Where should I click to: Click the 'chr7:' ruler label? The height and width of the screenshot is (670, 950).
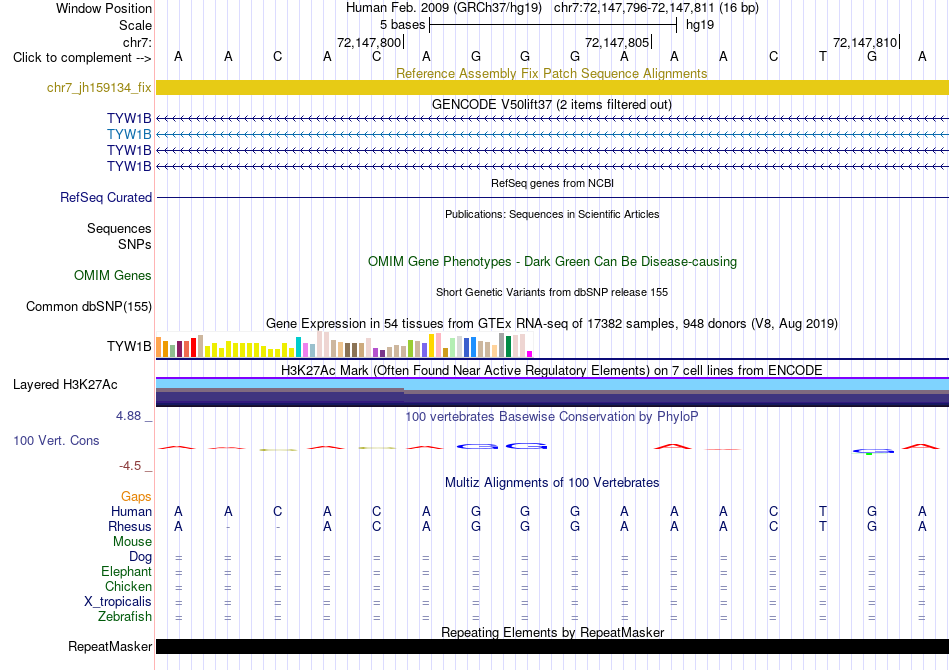[x=137, y=42]
